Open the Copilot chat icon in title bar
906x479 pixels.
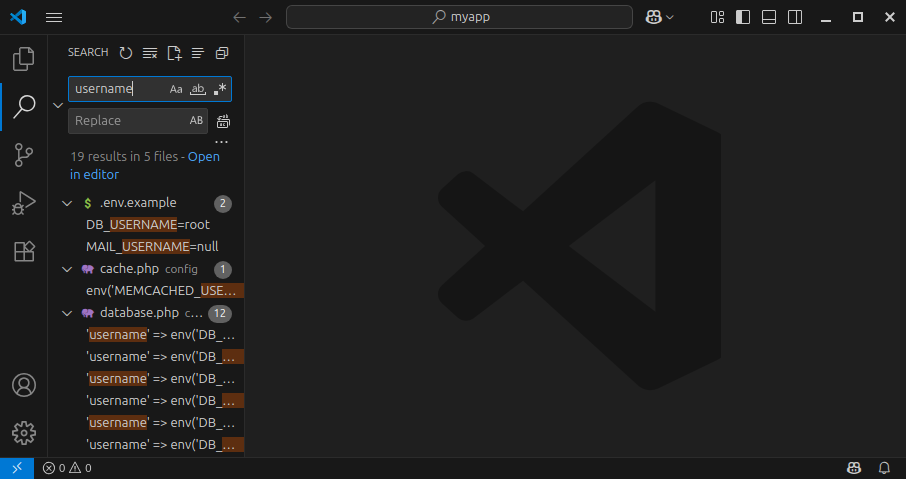[653, 17]
